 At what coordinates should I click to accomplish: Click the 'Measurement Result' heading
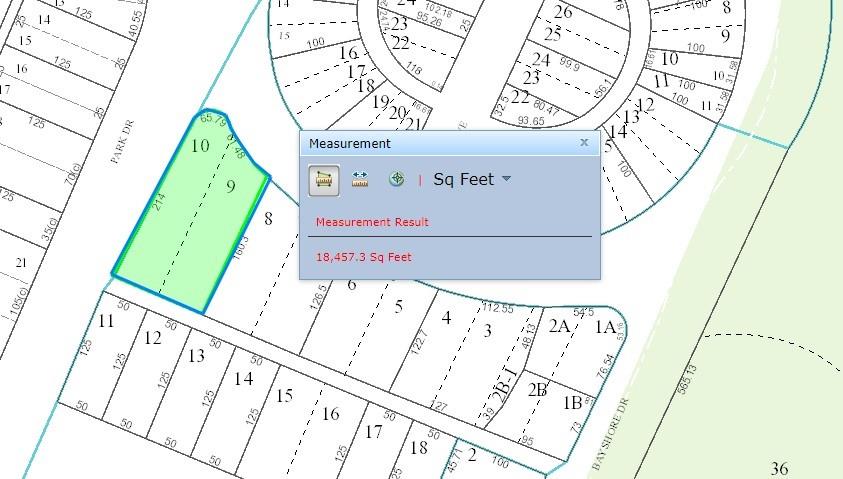click(x=372, y=222)
